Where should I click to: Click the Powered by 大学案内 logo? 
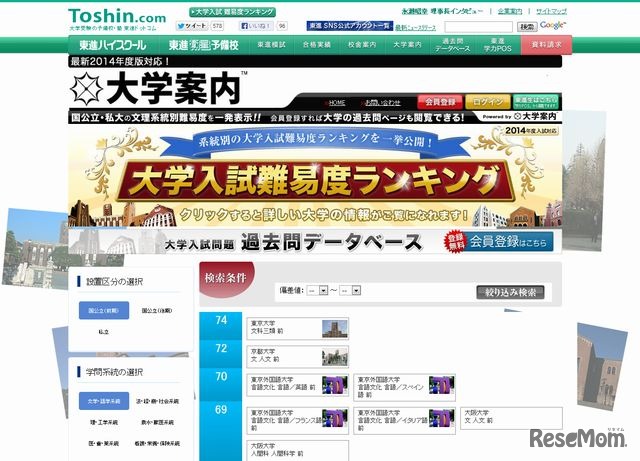pos(519,116)
